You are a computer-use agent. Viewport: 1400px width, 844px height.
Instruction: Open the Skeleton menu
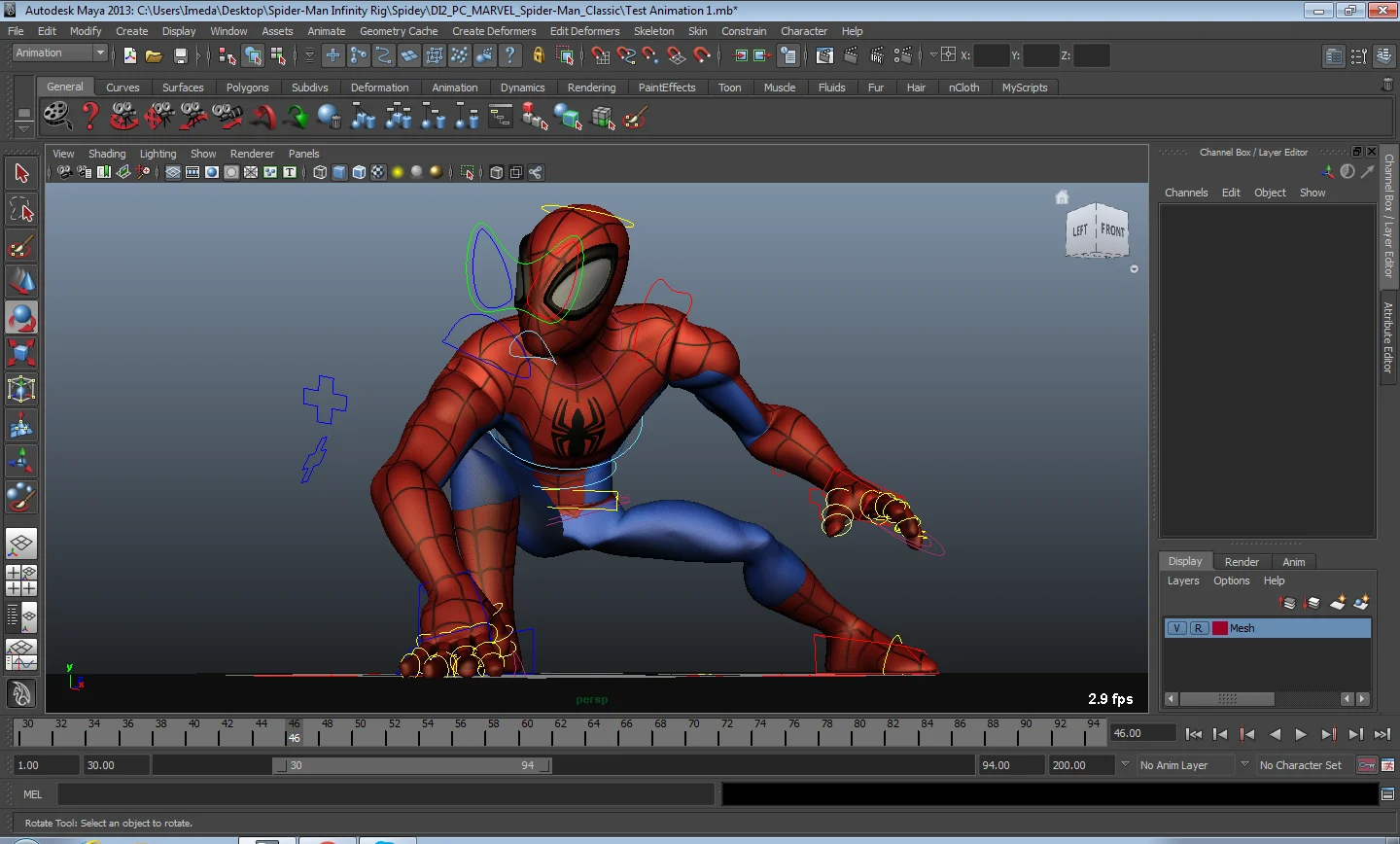[653, 31]
